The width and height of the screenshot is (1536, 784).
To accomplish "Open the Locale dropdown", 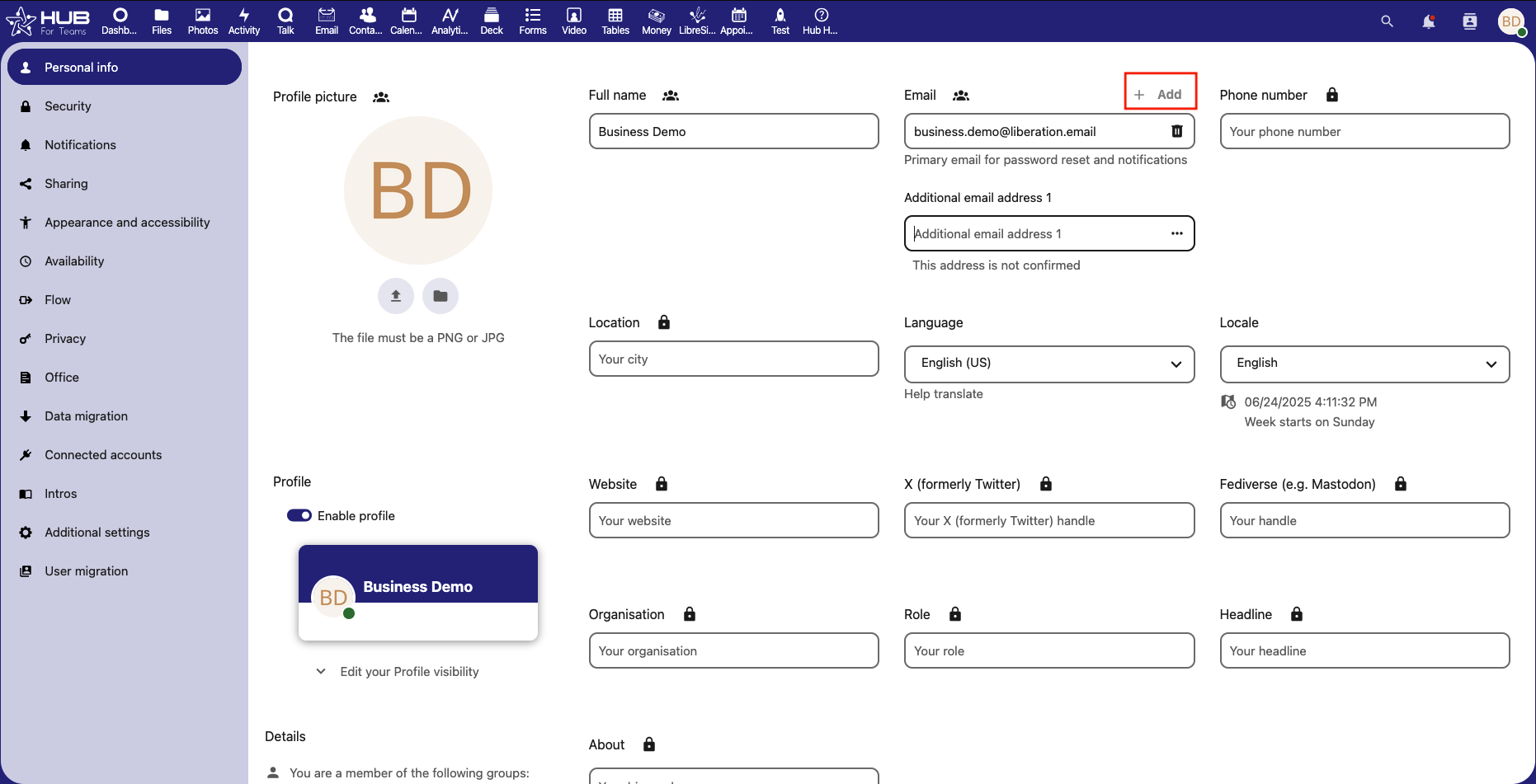I will click(x=1364, y=364).
